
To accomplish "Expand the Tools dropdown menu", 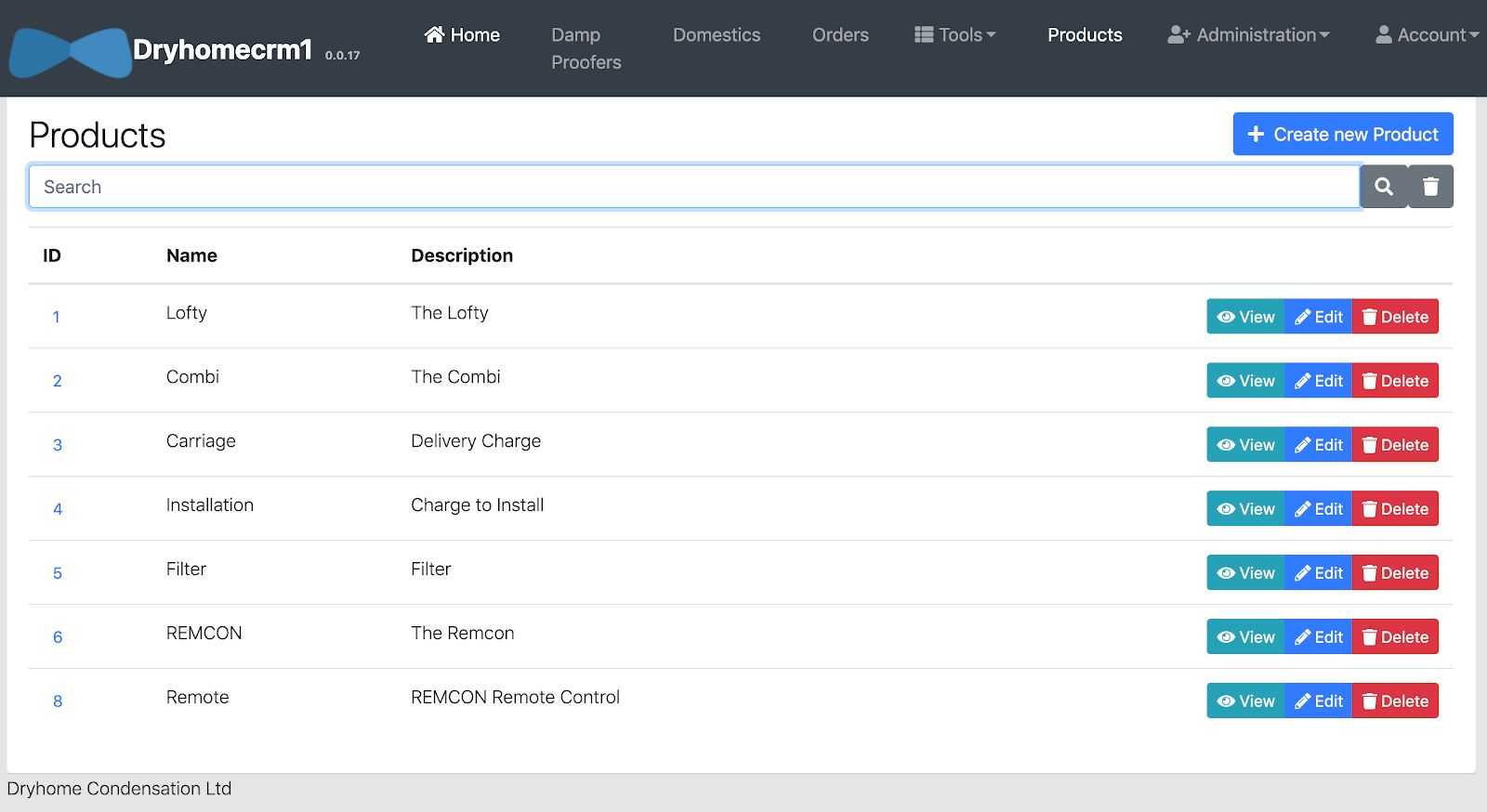I will 954,35.
